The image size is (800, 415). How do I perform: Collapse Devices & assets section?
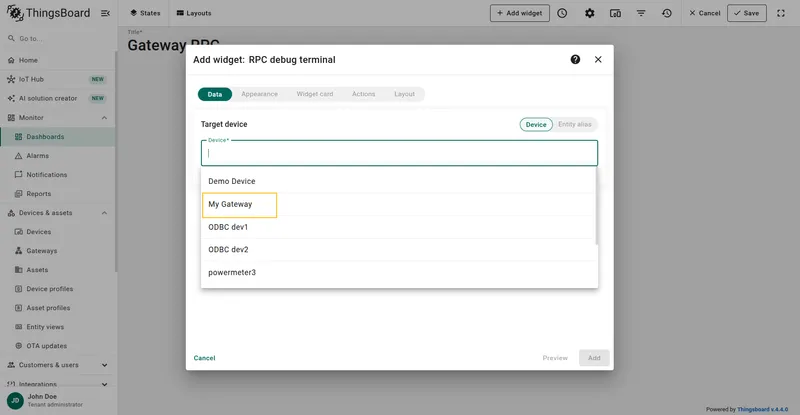coord(104,213)
